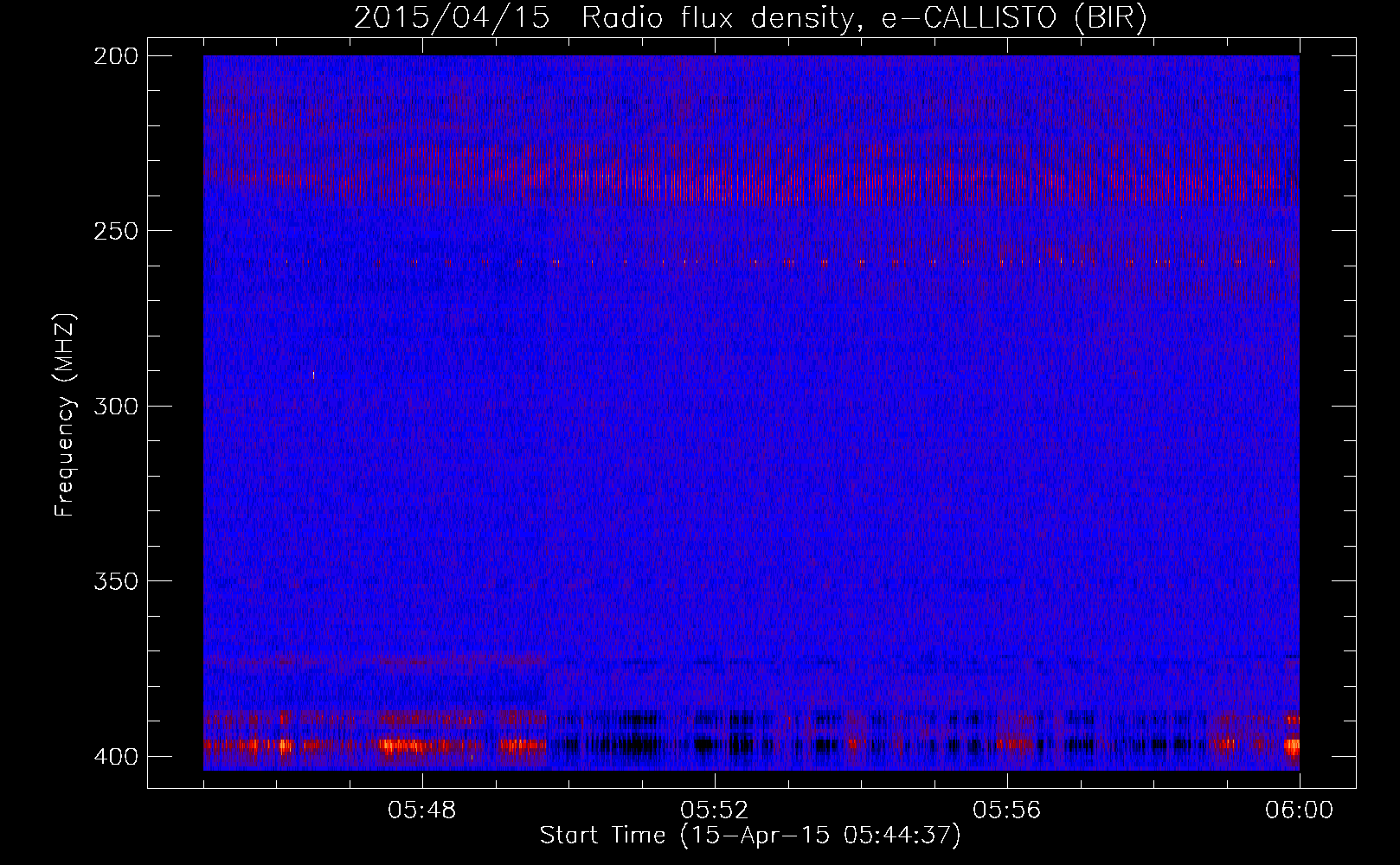Click the 300 frequency tick label
1400x865 pixels.
[x=115, y=407]
